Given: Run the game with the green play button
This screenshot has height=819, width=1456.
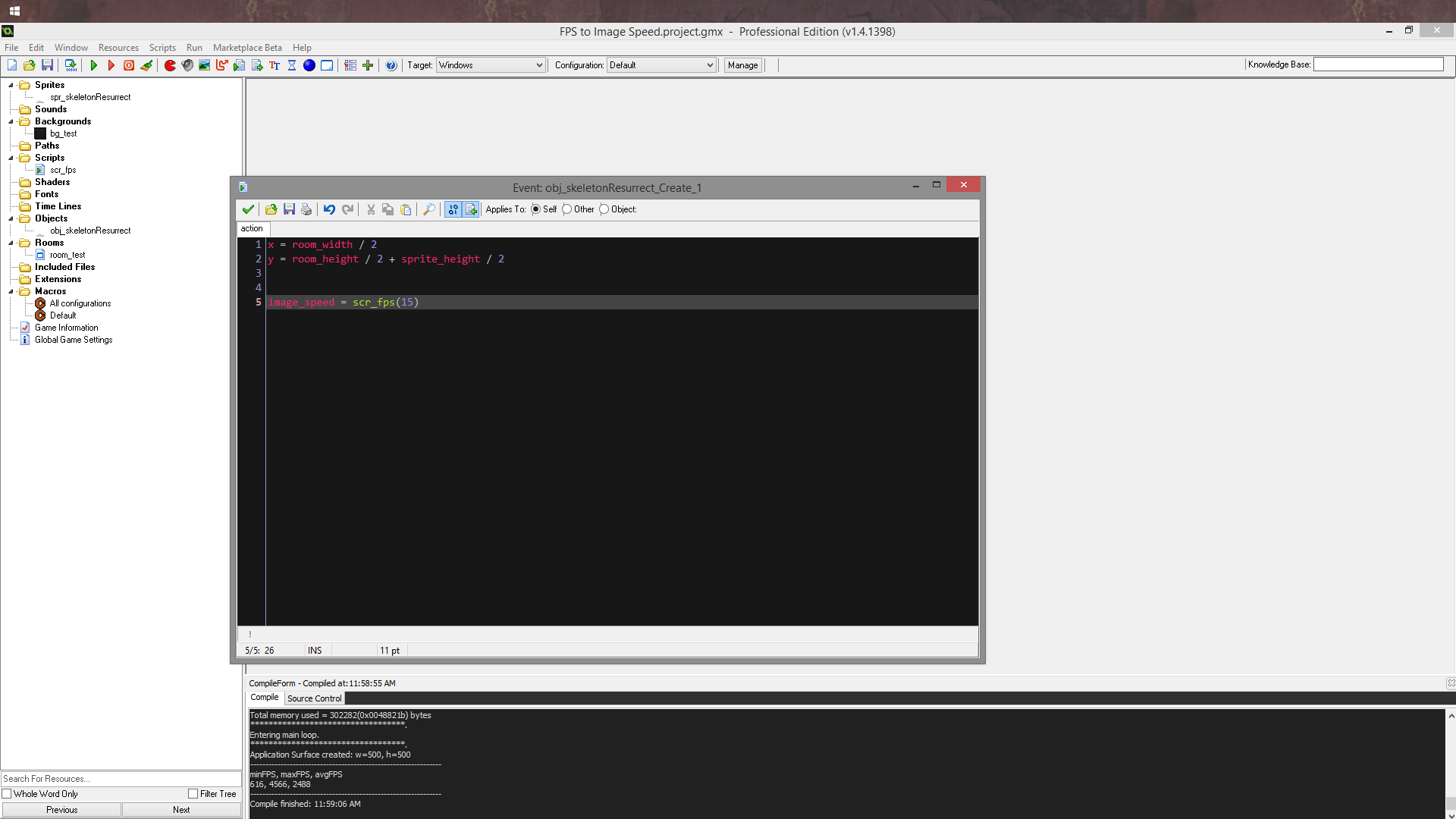Looking at the screenshot, I should click(94, 65).
